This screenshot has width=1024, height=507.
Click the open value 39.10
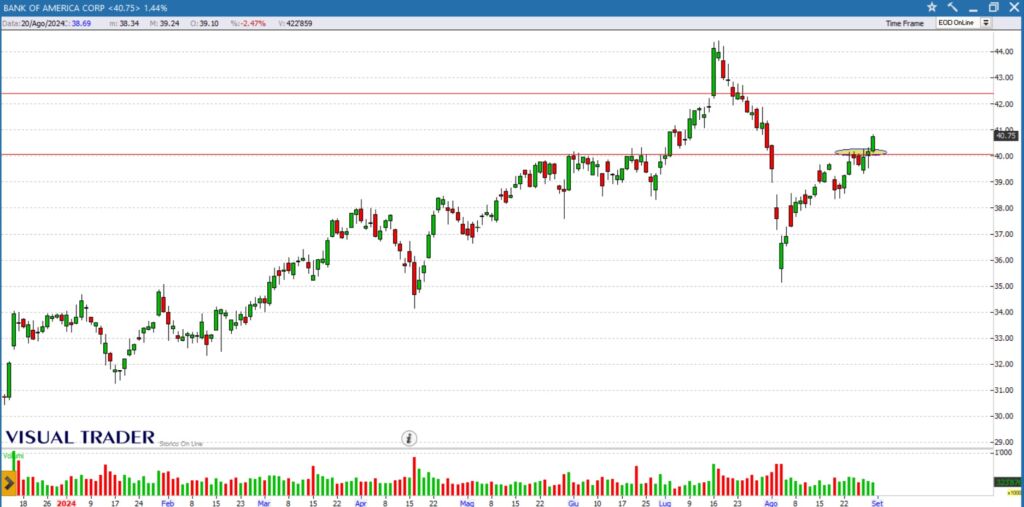point(210,23)
